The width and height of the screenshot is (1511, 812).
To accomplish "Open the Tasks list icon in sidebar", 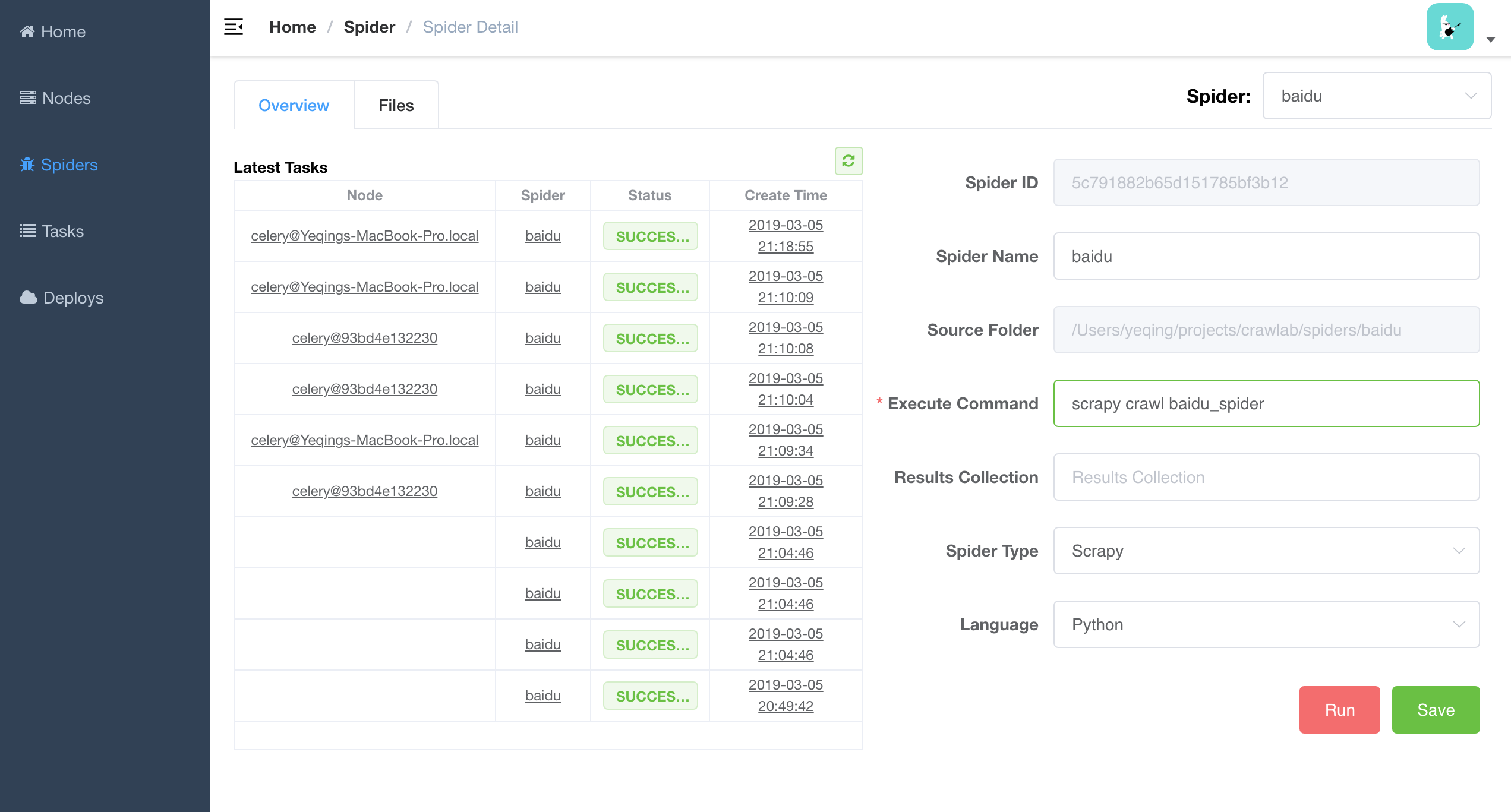I will click(x=27, y=231).
